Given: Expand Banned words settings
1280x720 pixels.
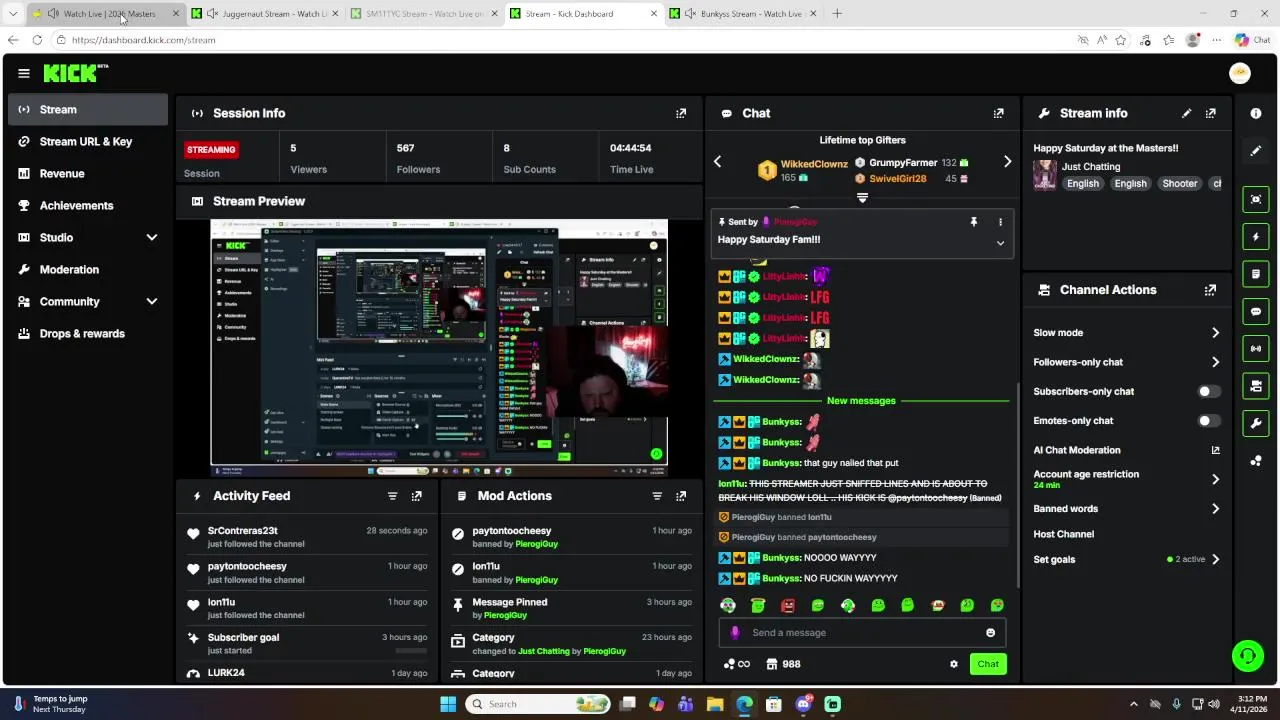Looking at the screenshot, I should (x=1215, y=509).
